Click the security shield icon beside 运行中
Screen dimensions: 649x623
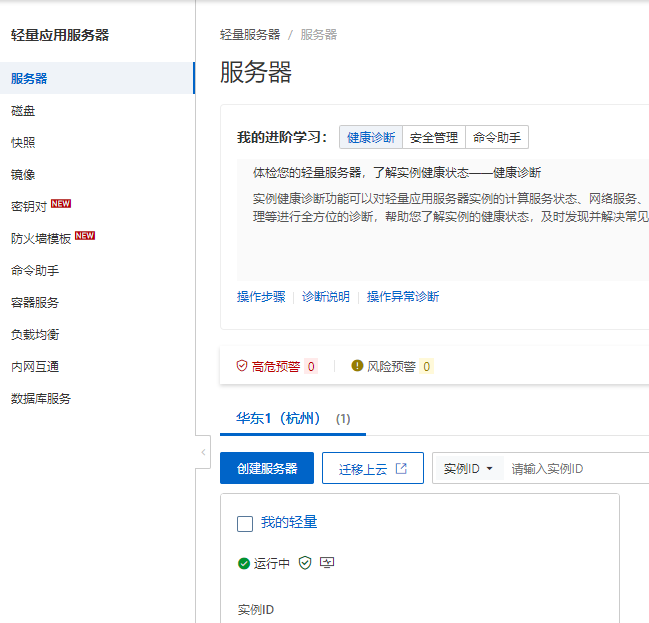tap(305, 563)
